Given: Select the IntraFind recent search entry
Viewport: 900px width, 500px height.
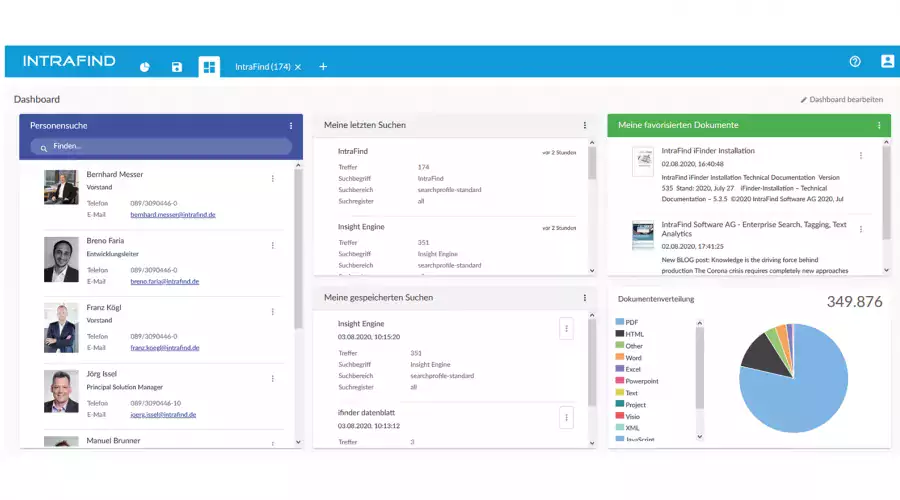Looking at the screenshot, I should coord(352,152).
